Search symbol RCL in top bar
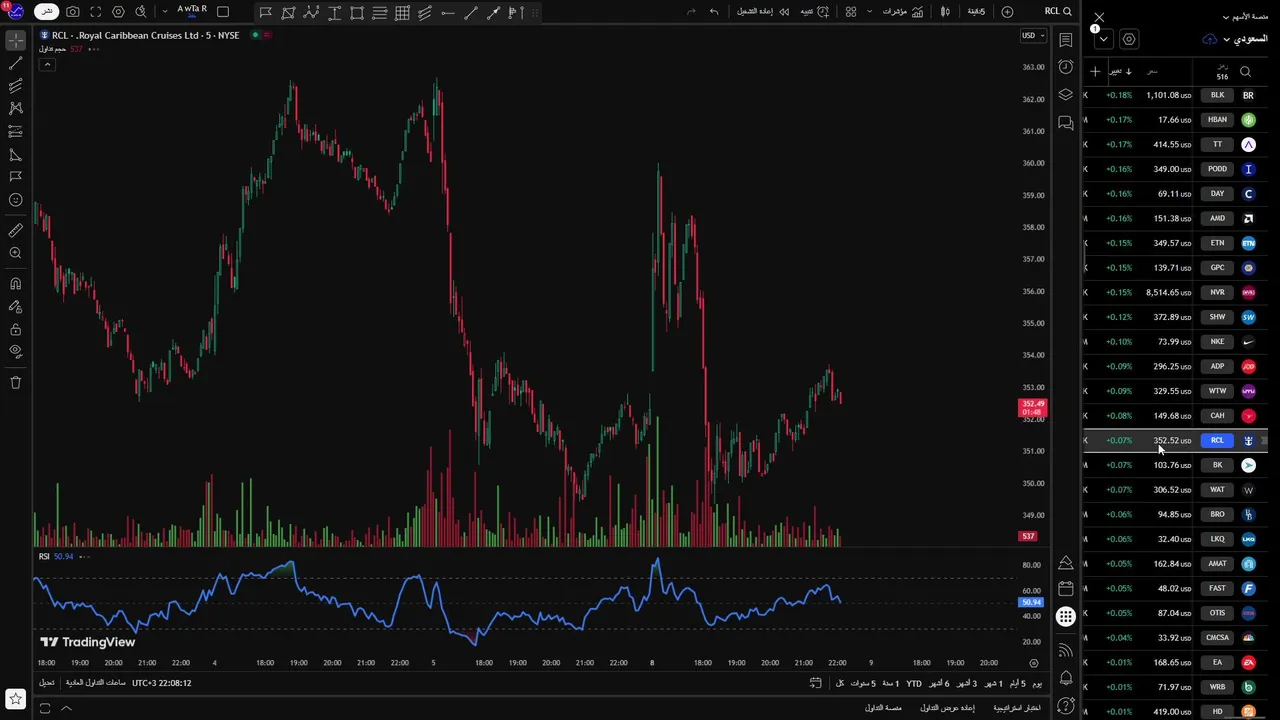Image resolution: width=1280 pixels, height=720 pixels. point(1058,12)
